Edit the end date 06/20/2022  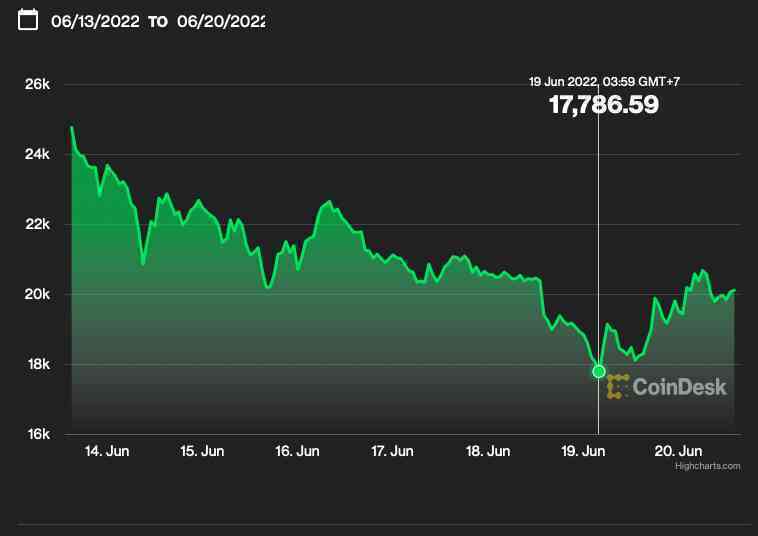[x=221, y=21]
